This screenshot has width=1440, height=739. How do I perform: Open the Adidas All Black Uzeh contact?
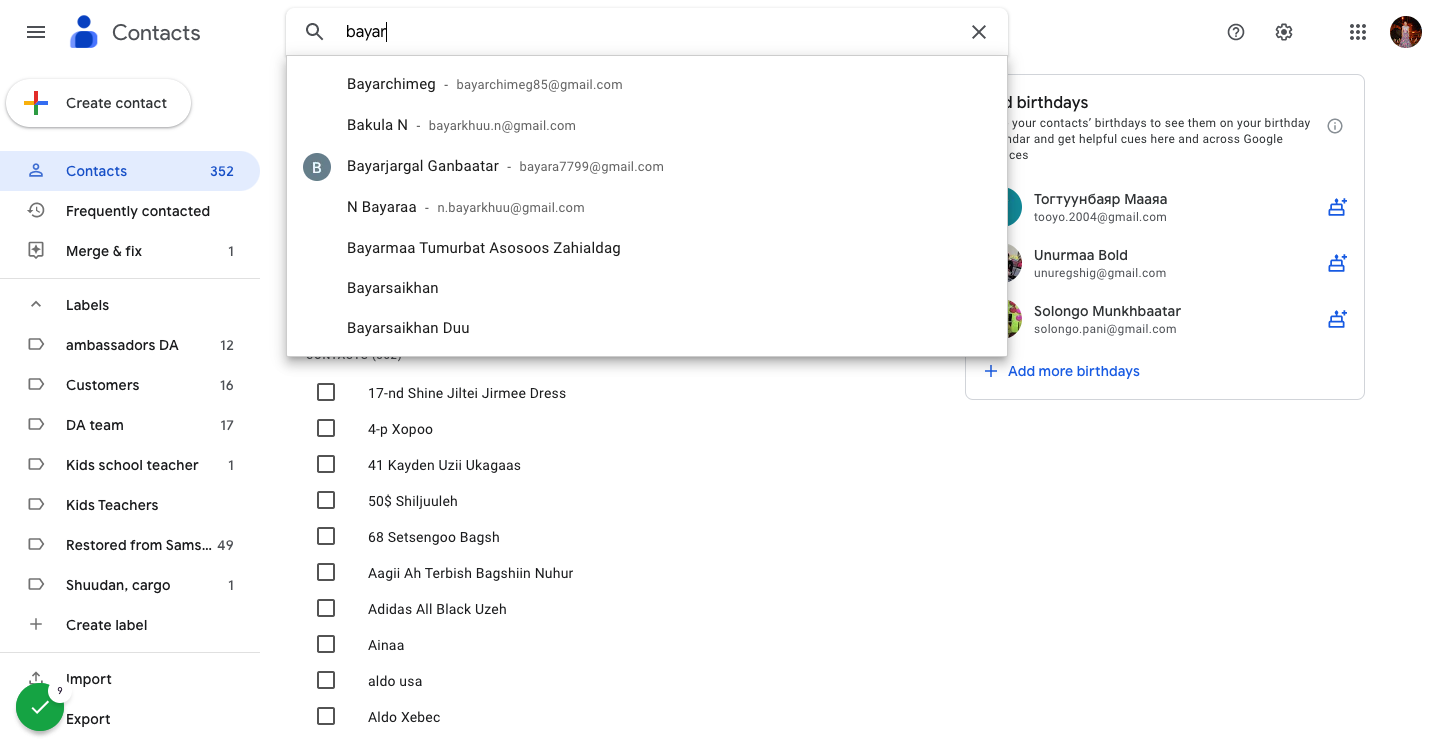[x=437, y=609]
